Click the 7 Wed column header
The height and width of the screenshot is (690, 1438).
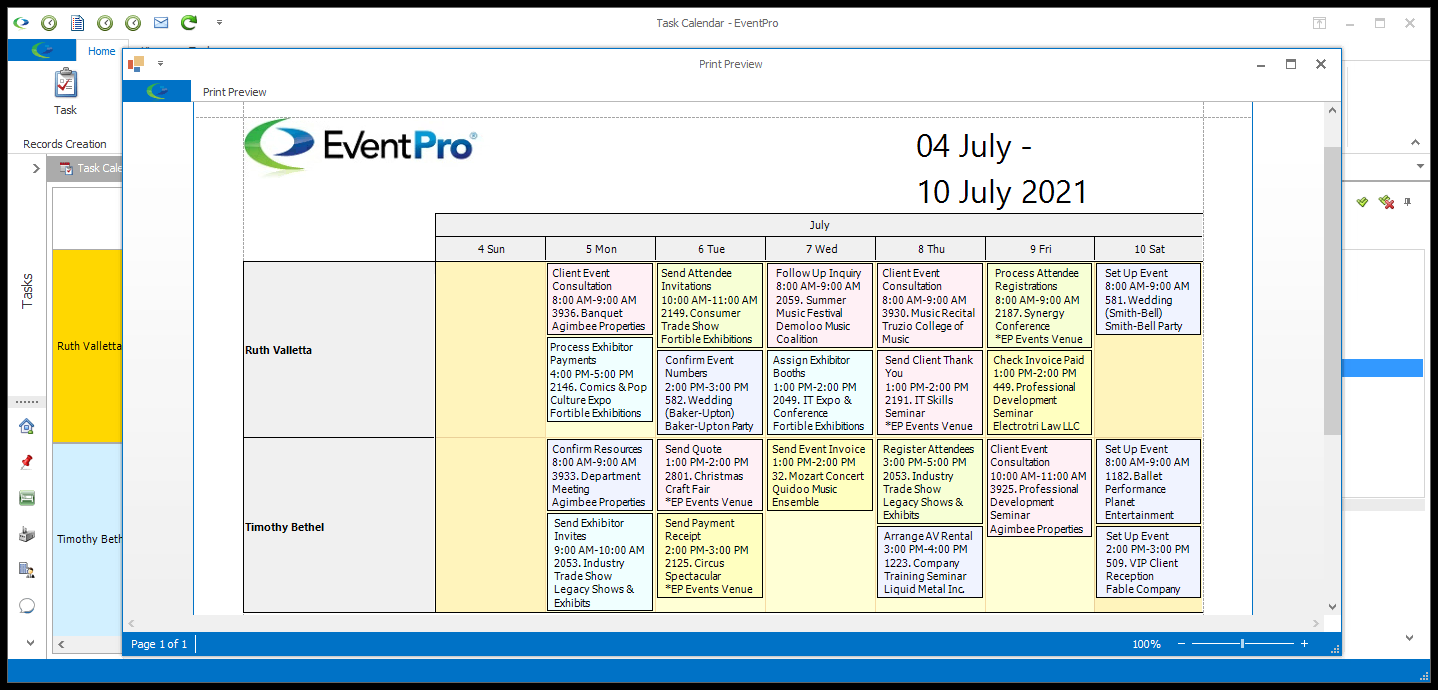click(820, 249)
